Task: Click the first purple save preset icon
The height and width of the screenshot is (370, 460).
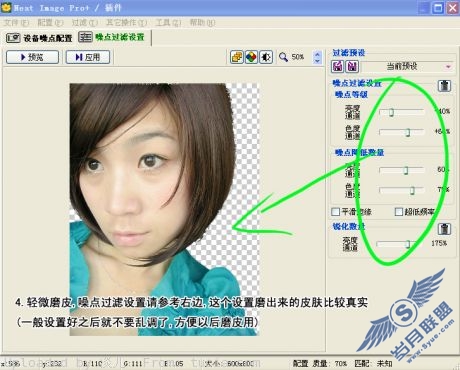Action: point(337,66)
